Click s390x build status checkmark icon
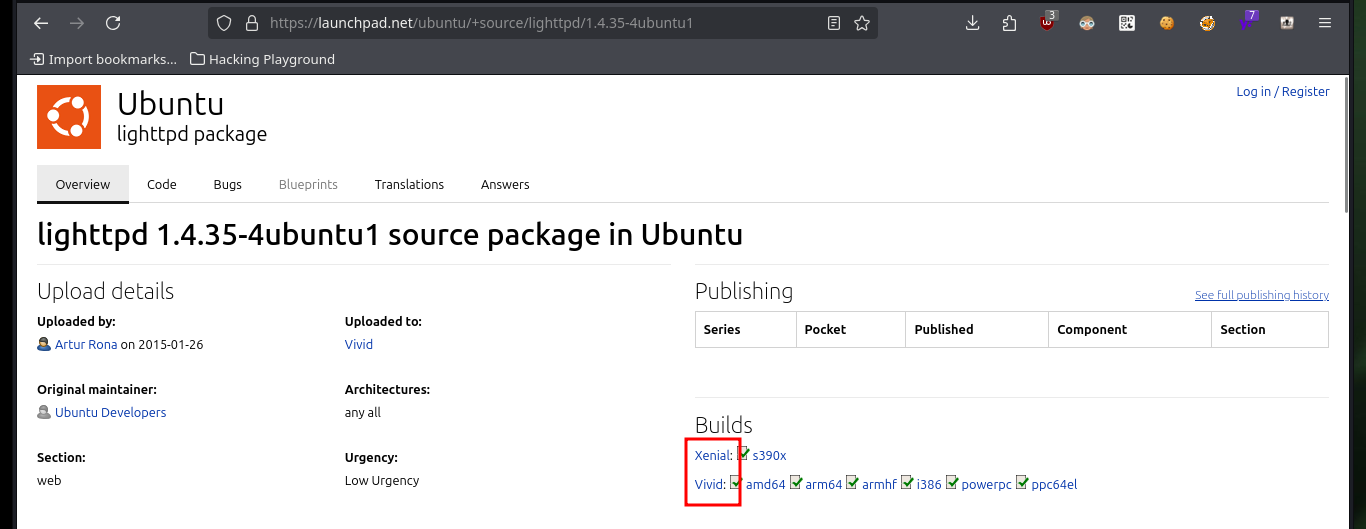This screenshot has height=529, width=1366. click(744, 454)
